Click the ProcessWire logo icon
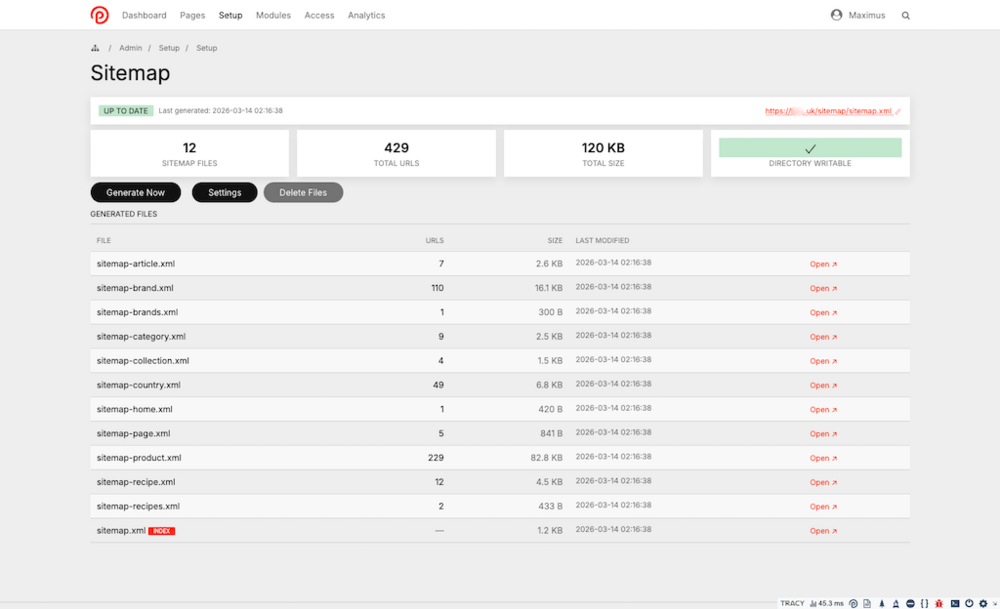1000x609 pixels. [x=99, y=15]
